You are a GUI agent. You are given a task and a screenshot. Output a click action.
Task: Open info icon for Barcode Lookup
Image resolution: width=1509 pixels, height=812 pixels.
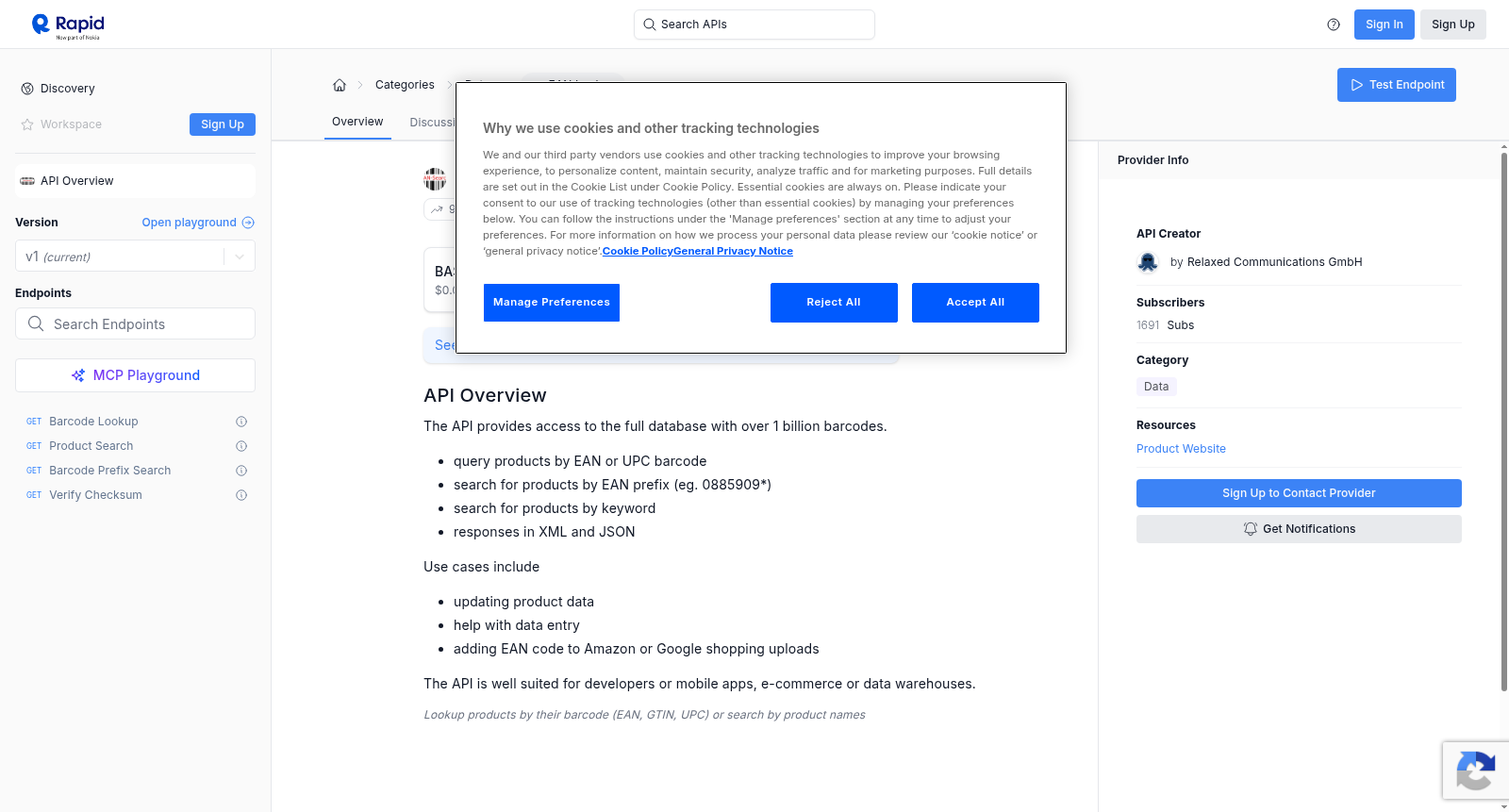(x=241, y=422)
